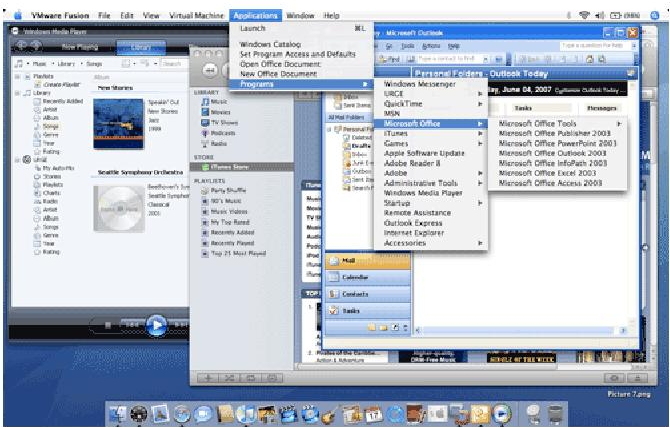Open Internet Explorer from Programs menu
The width and height of the screenshot is (670, 427).
click(x=431, y=233)
